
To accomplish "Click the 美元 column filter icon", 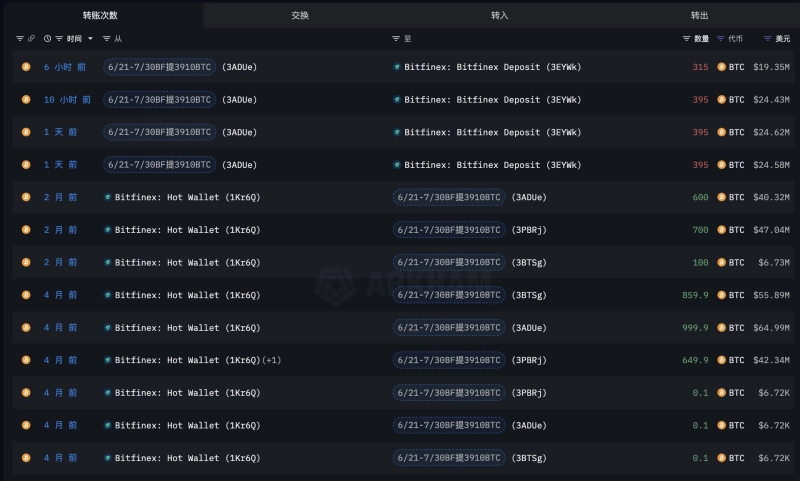I will pos(767,38).
